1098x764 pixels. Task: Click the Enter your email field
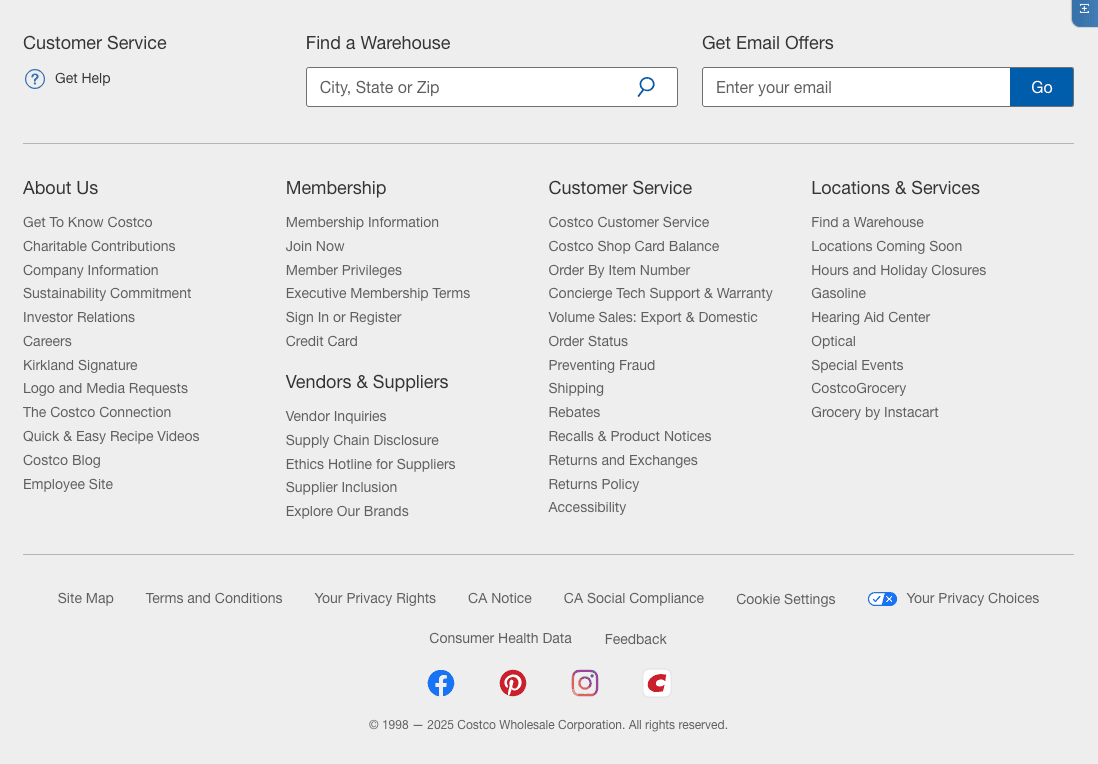point(856,87)
